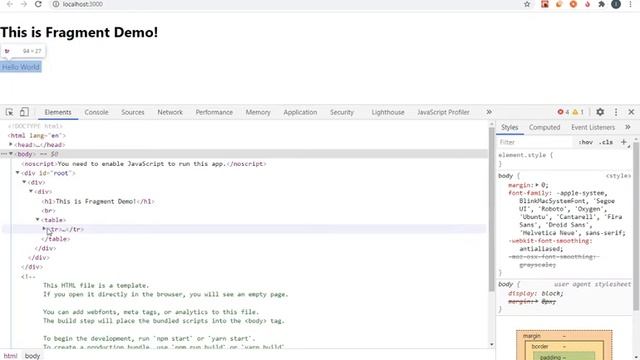
Task: Click the font-family property name
Action: click(529, 193)
